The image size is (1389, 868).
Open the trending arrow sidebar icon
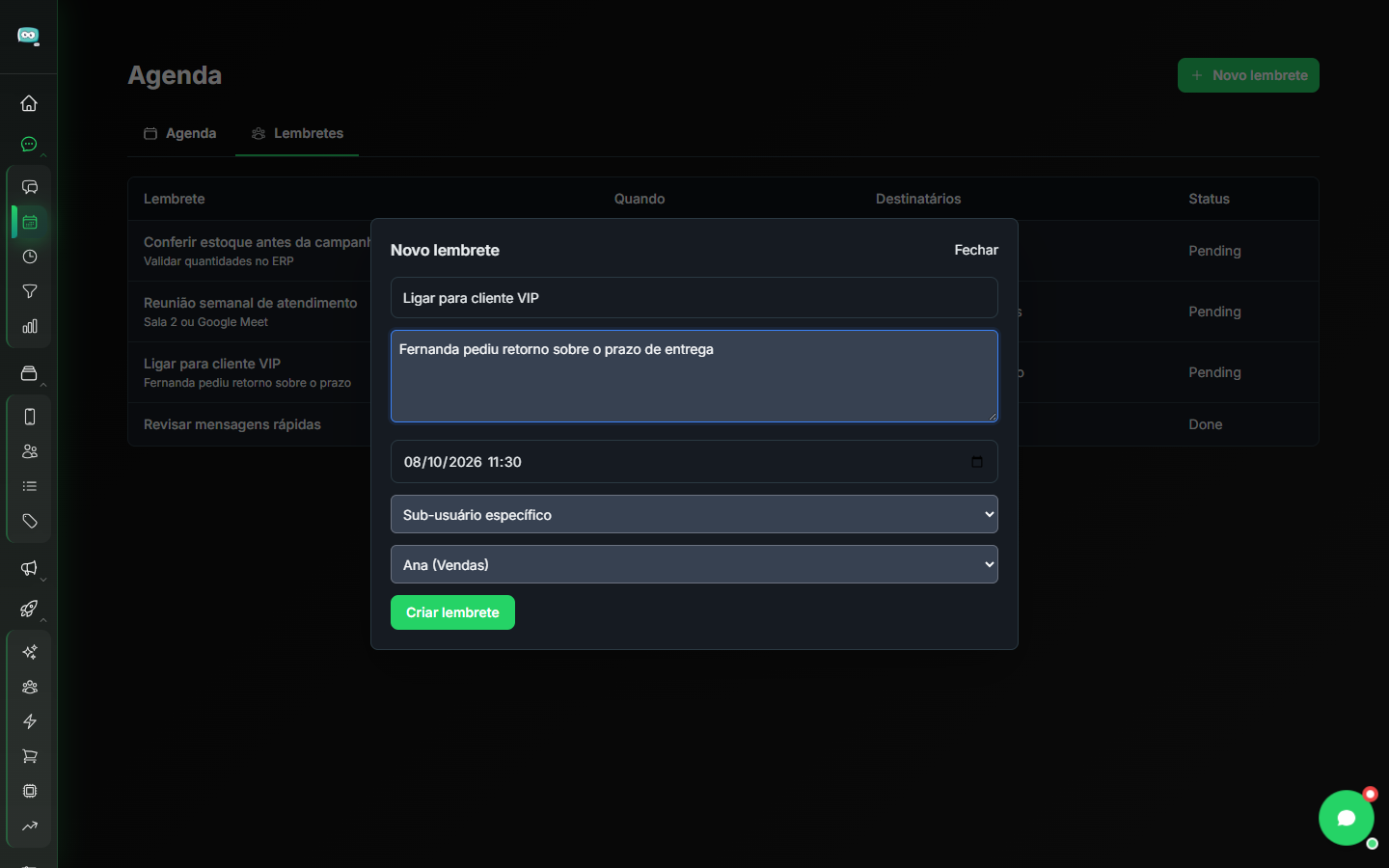[x=30, y=826]
